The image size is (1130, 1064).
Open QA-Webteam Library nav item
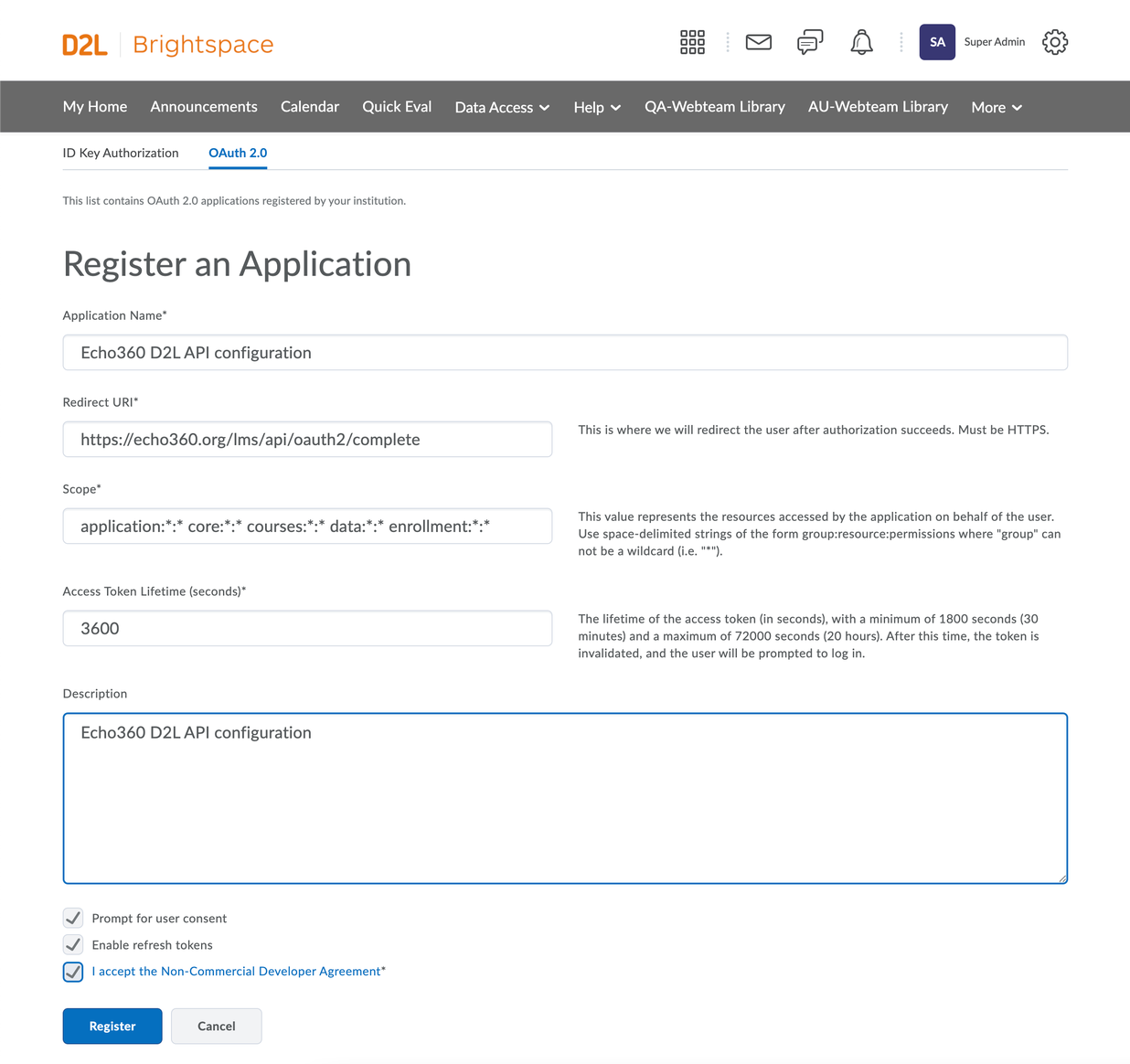[x=715, y=106]
